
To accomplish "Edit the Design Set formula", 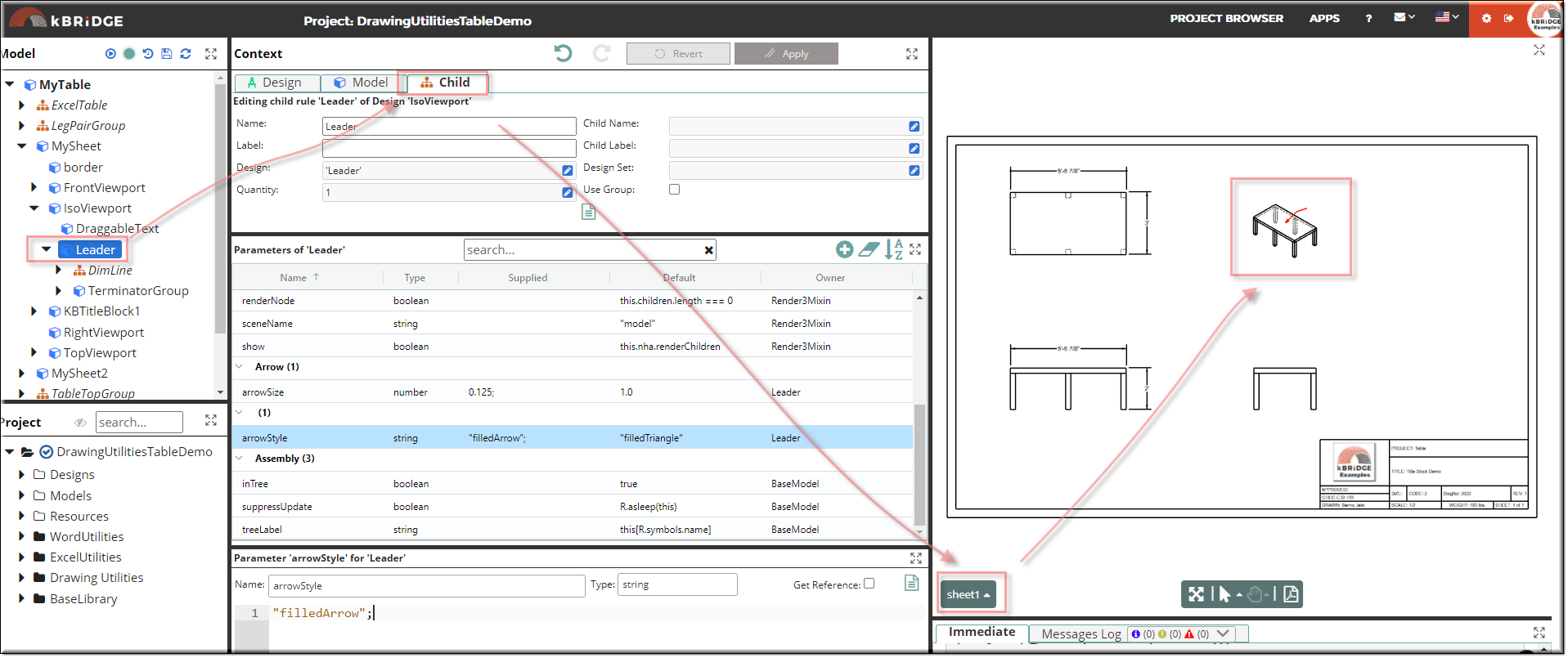I will pos(914,171).
